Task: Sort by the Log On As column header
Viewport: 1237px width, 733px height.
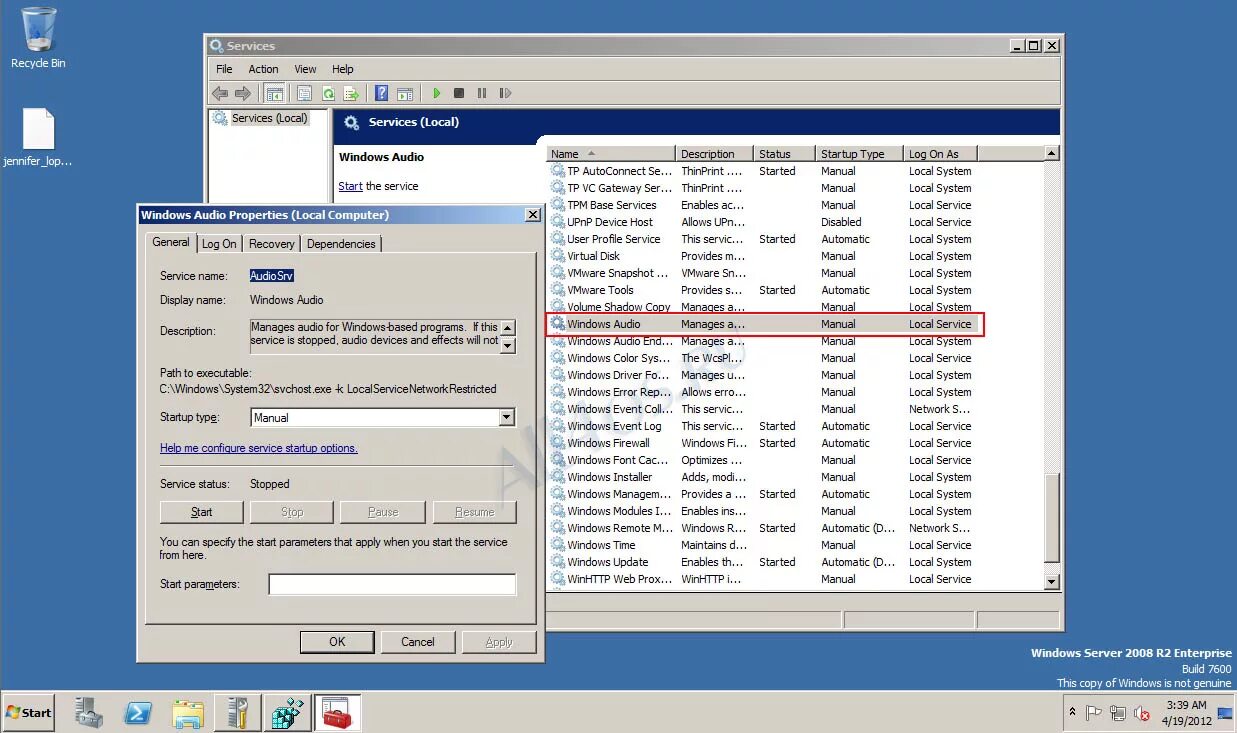Action: click(940, 154)
